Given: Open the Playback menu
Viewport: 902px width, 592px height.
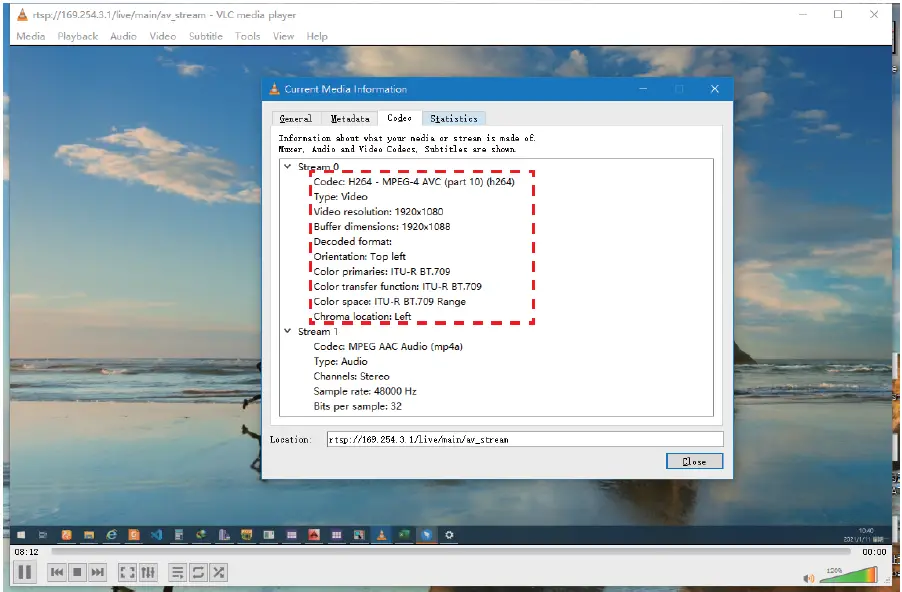Looking at the screenshot, I should (x=78, y=36).
